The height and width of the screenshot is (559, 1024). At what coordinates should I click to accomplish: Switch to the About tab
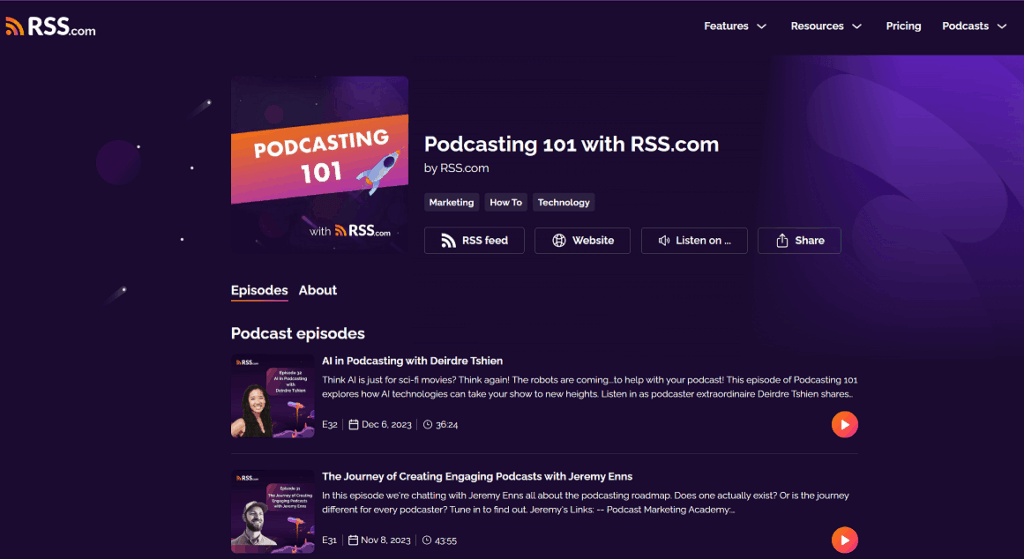pos(317,290)
